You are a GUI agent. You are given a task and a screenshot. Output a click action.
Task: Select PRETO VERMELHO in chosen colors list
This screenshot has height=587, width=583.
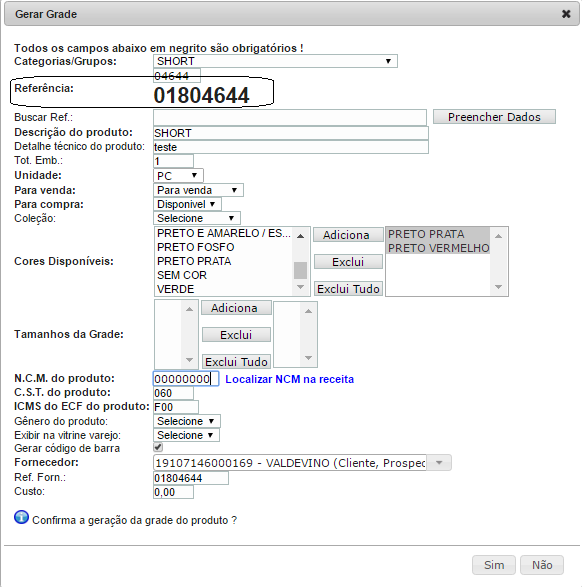tap(438, 248)
